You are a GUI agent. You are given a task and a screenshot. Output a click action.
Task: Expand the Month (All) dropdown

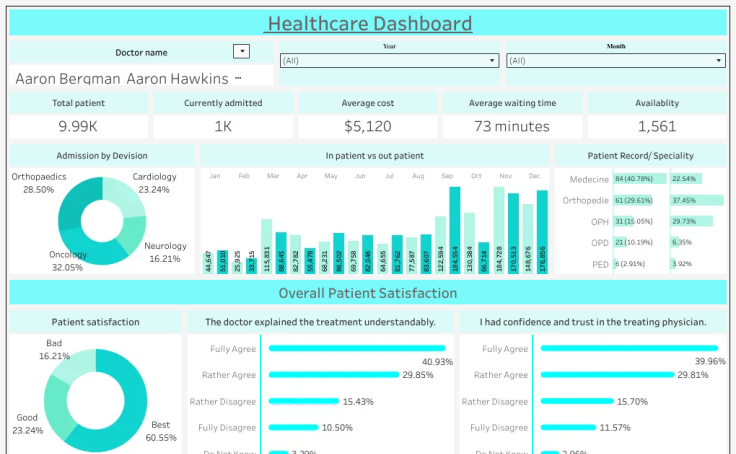(x=615, y=61)
